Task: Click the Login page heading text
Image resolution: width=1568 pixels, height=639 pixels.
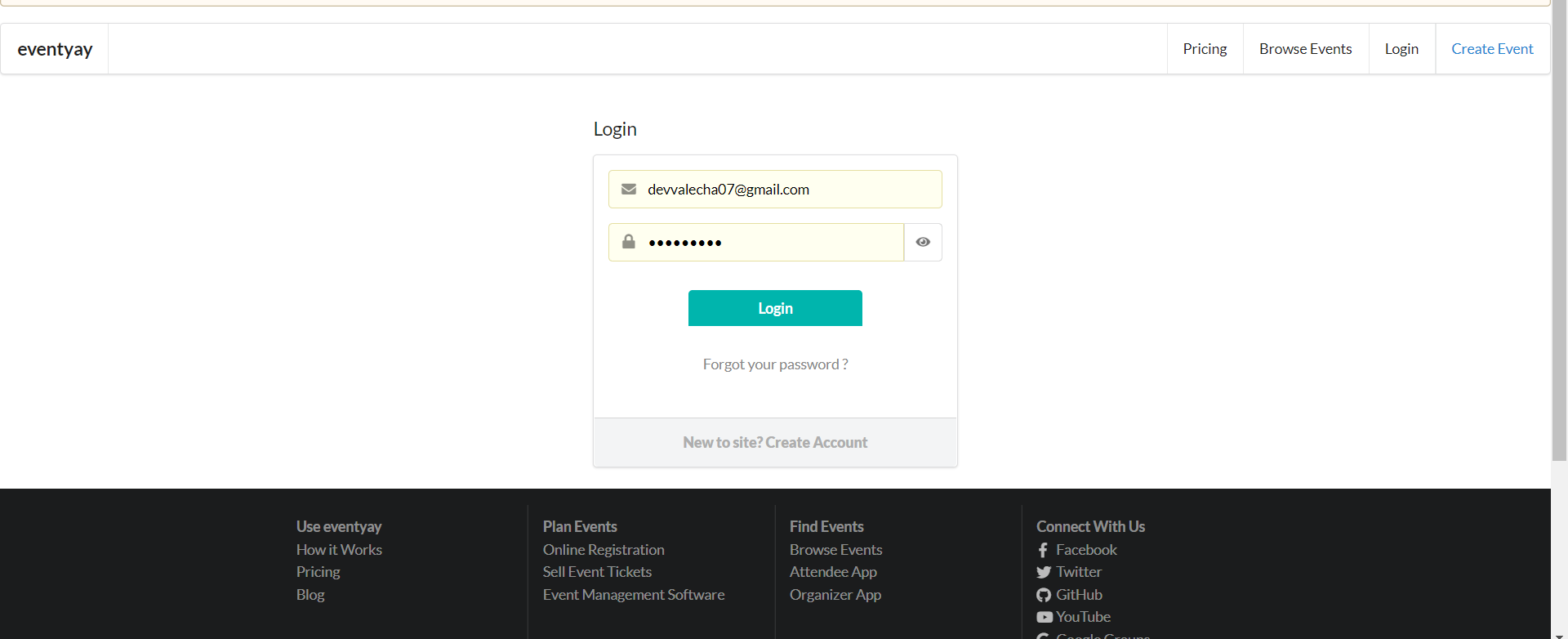Action: [x=615, y=129]
